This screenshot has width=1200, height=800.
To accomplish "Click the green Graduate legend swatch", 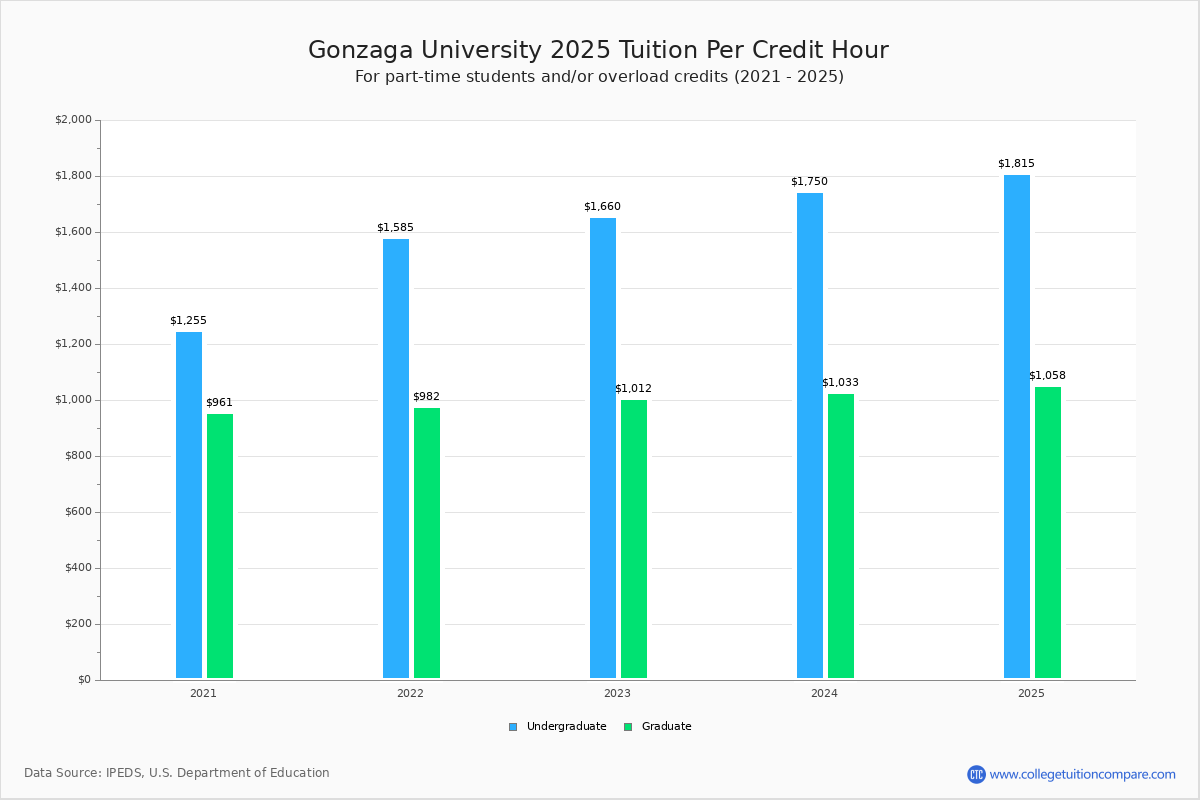I will point(628,727).
